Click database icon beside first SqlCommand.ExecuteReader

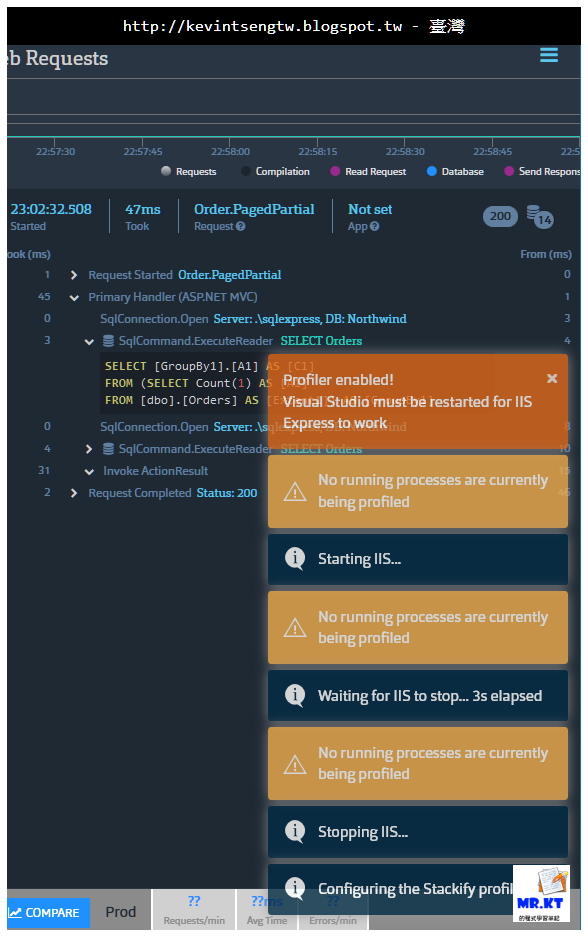(x=108, y=341)
